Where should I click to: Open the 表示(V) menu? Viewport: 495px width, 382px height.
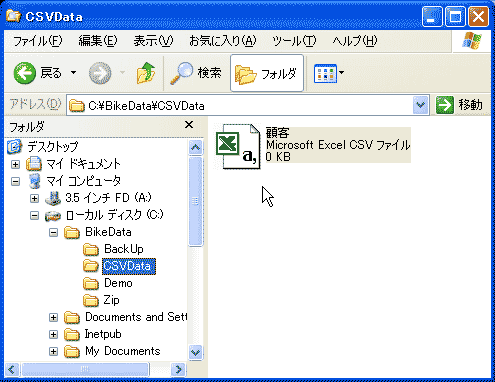click(x=153, y=41)
